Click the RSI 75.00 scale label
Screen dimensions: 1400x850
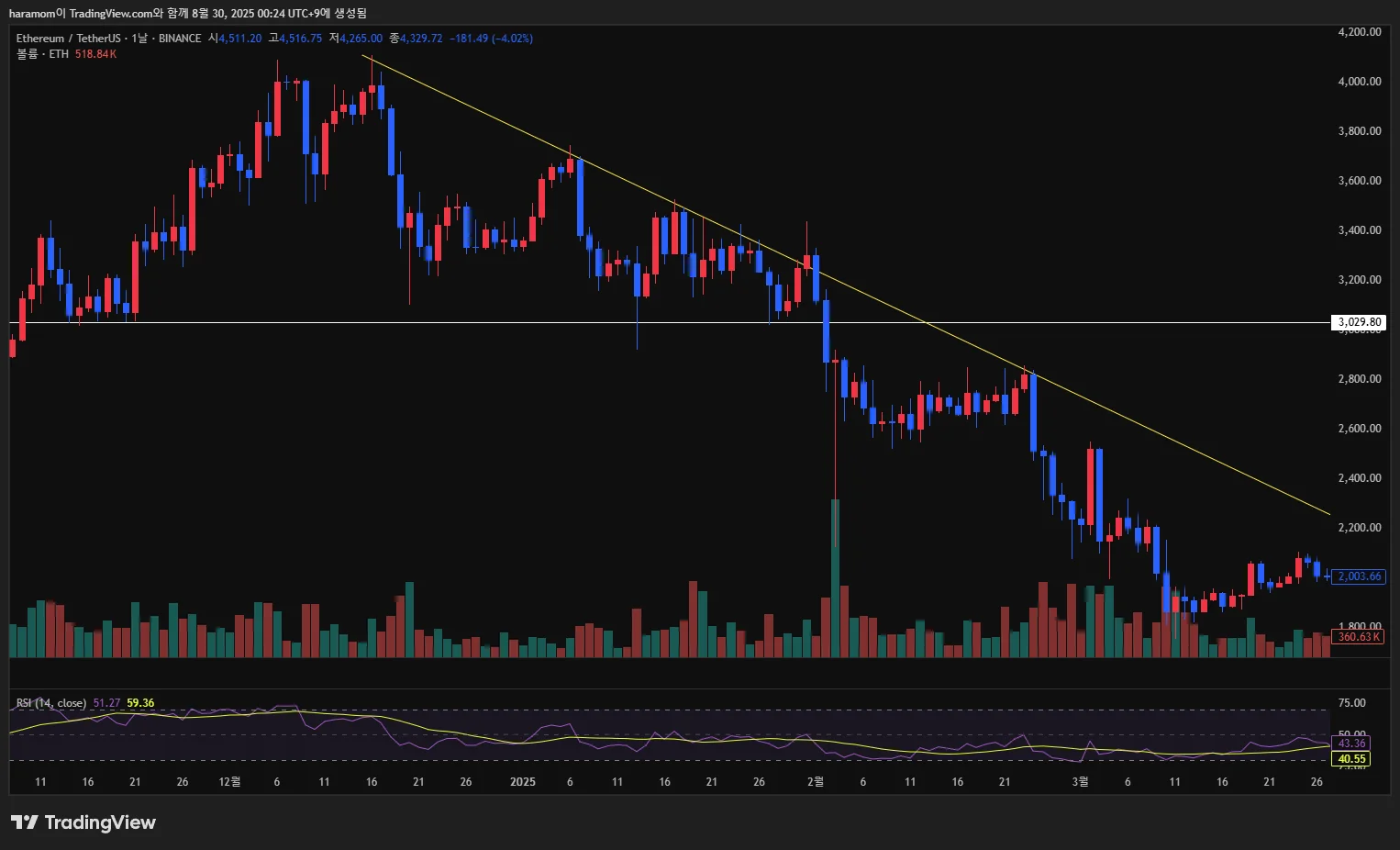click(x=1352, y=703)
